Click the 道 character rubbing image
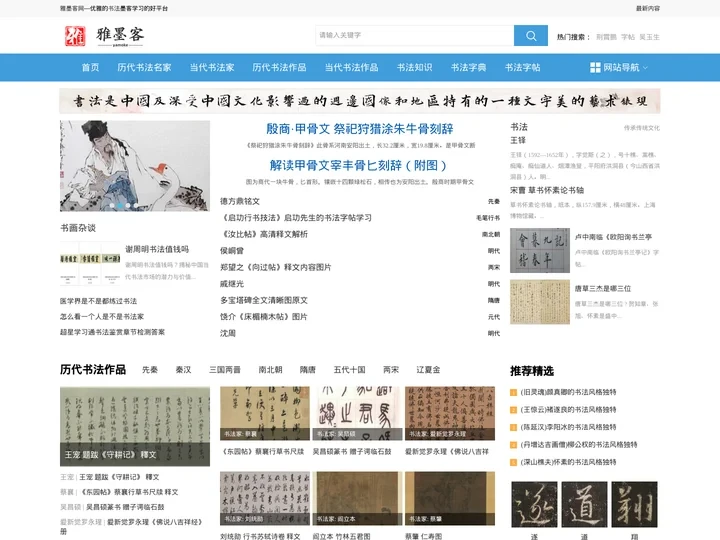Image resolution: width=720 pixels, height=540 pixels. point(584,504)
